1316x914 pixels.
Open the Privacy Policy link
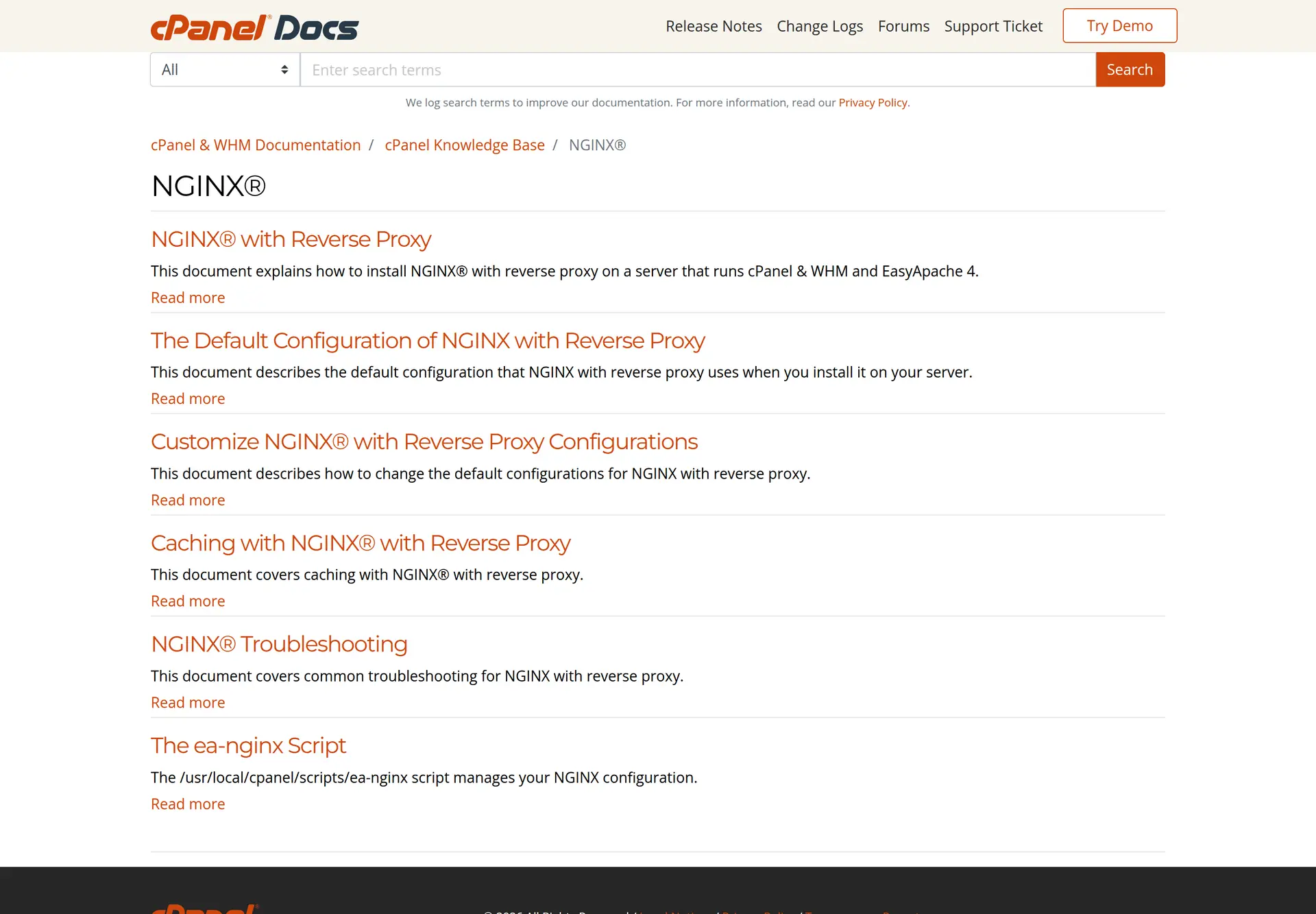pyautogui.click(x=873, y=102)
